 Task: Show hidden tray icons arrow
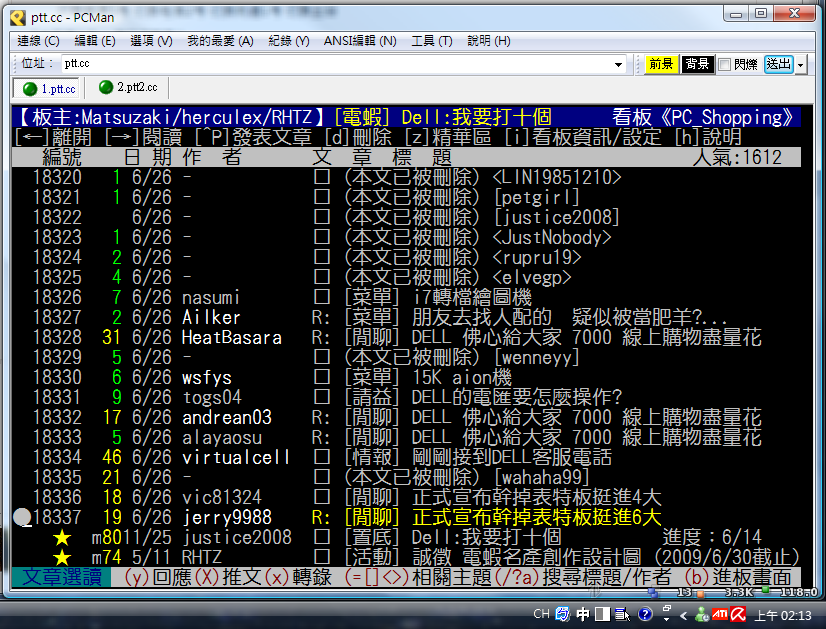684,615
